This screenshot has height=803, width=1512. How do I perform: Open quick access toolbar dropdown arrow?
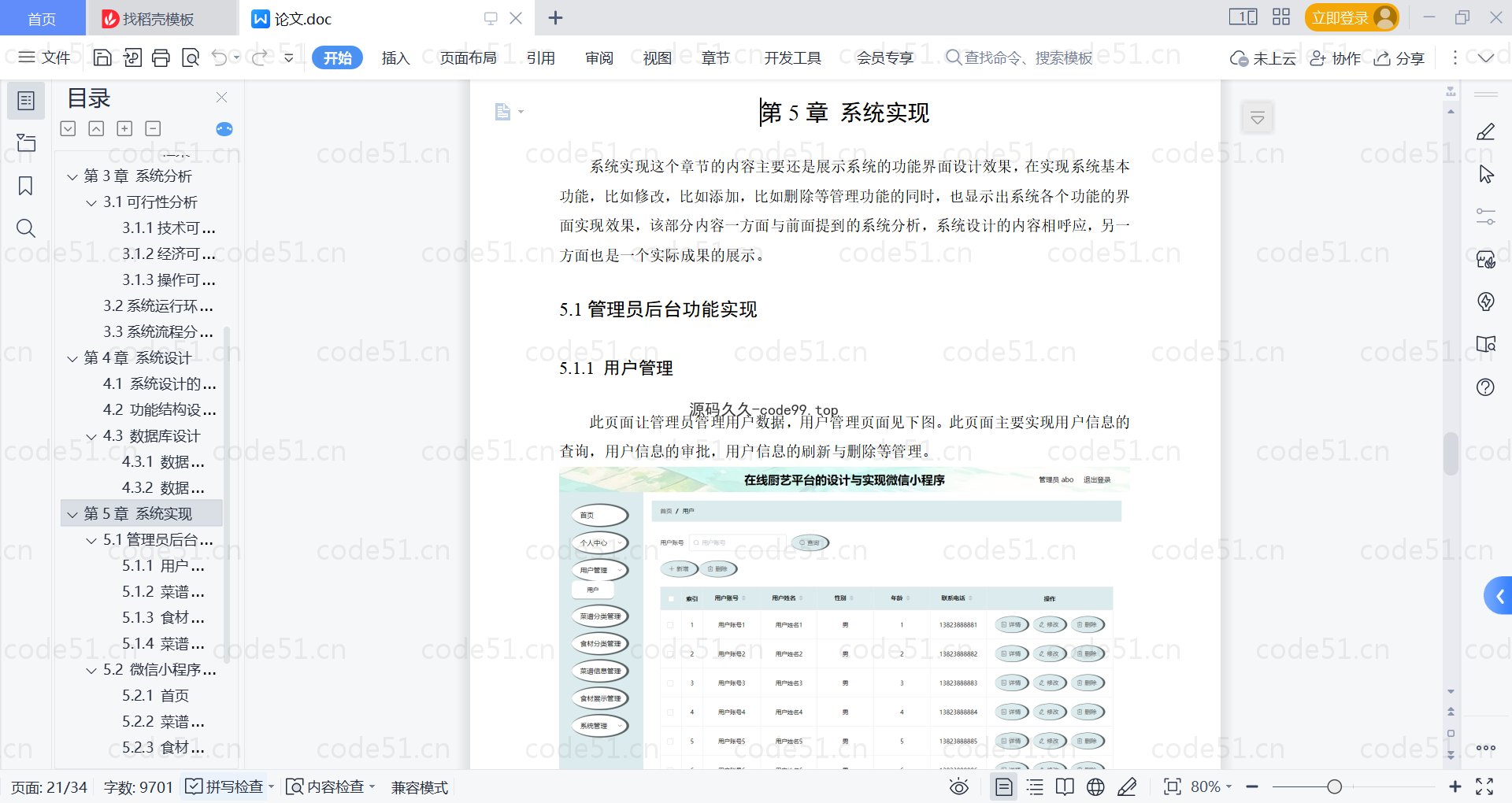coord(289,57)
